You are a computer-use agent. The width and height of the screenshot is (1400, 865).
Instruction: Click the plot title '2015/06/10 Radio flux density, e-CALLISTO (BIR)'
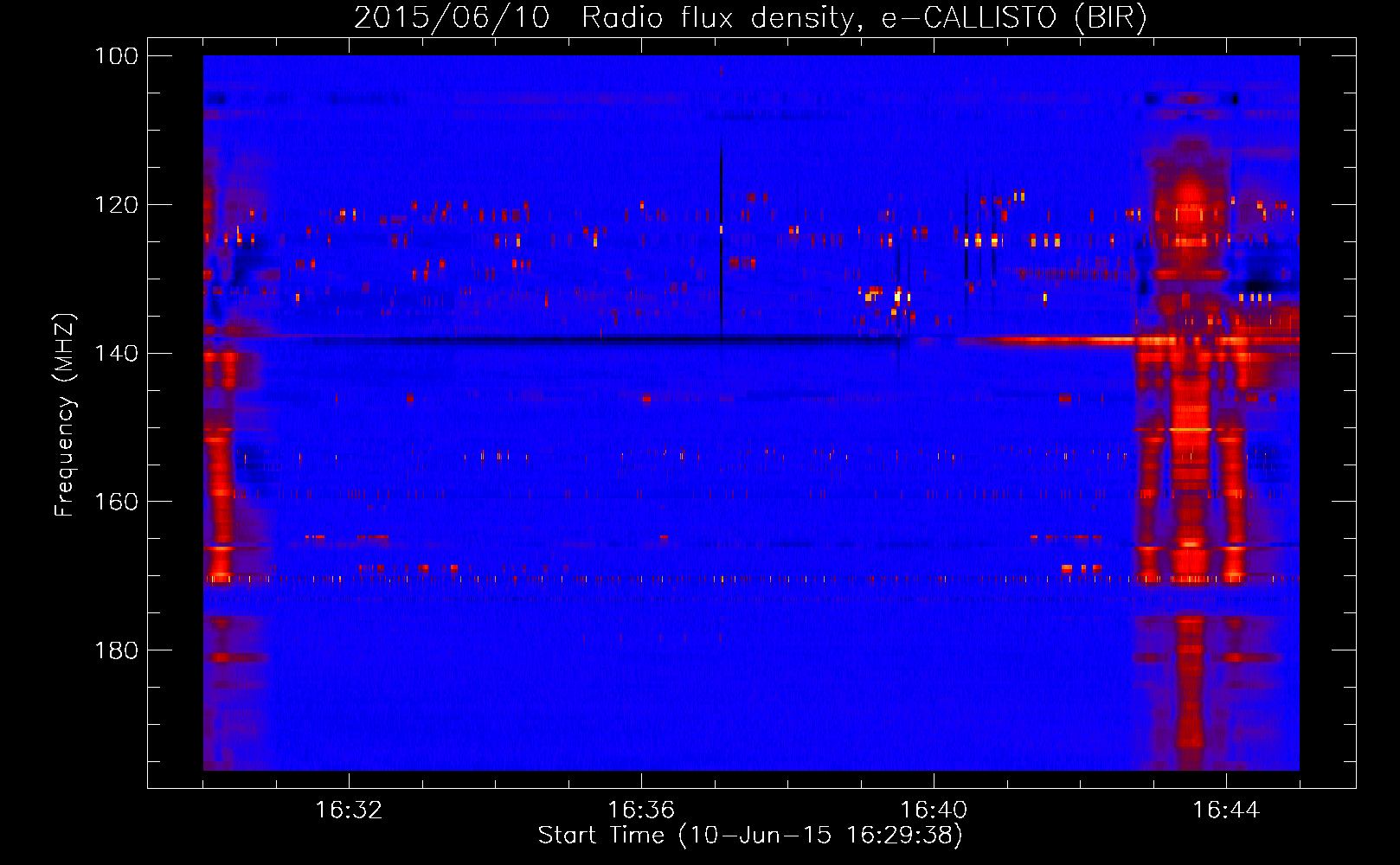pyautogui.click(x=750, y=17)
